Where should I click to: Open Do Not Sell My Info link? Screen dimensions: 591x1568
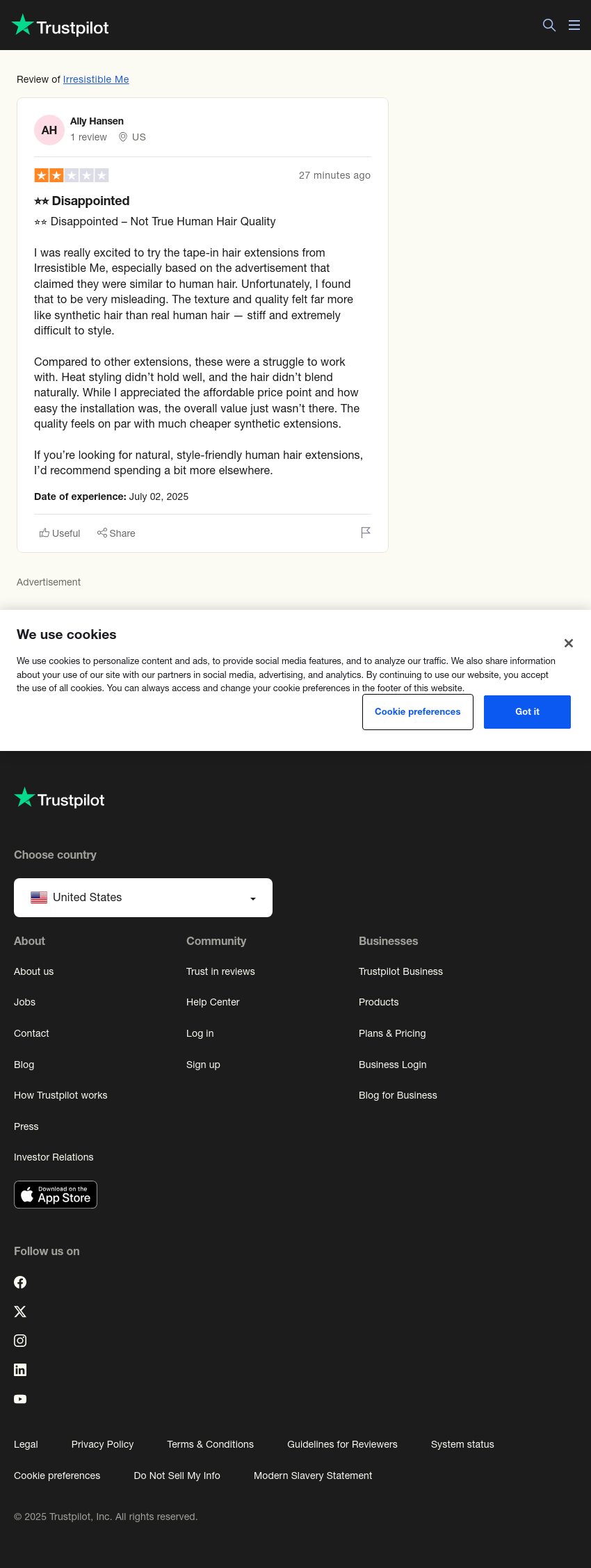point(177,1476)
